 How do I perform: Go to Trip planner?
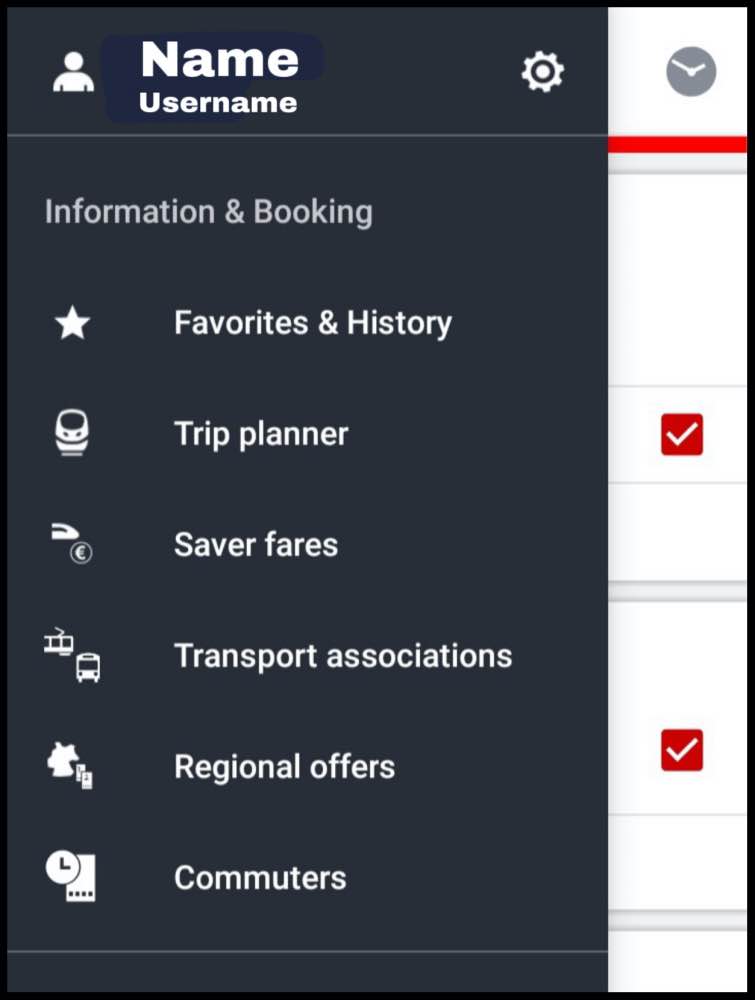(x=261, y=434)
